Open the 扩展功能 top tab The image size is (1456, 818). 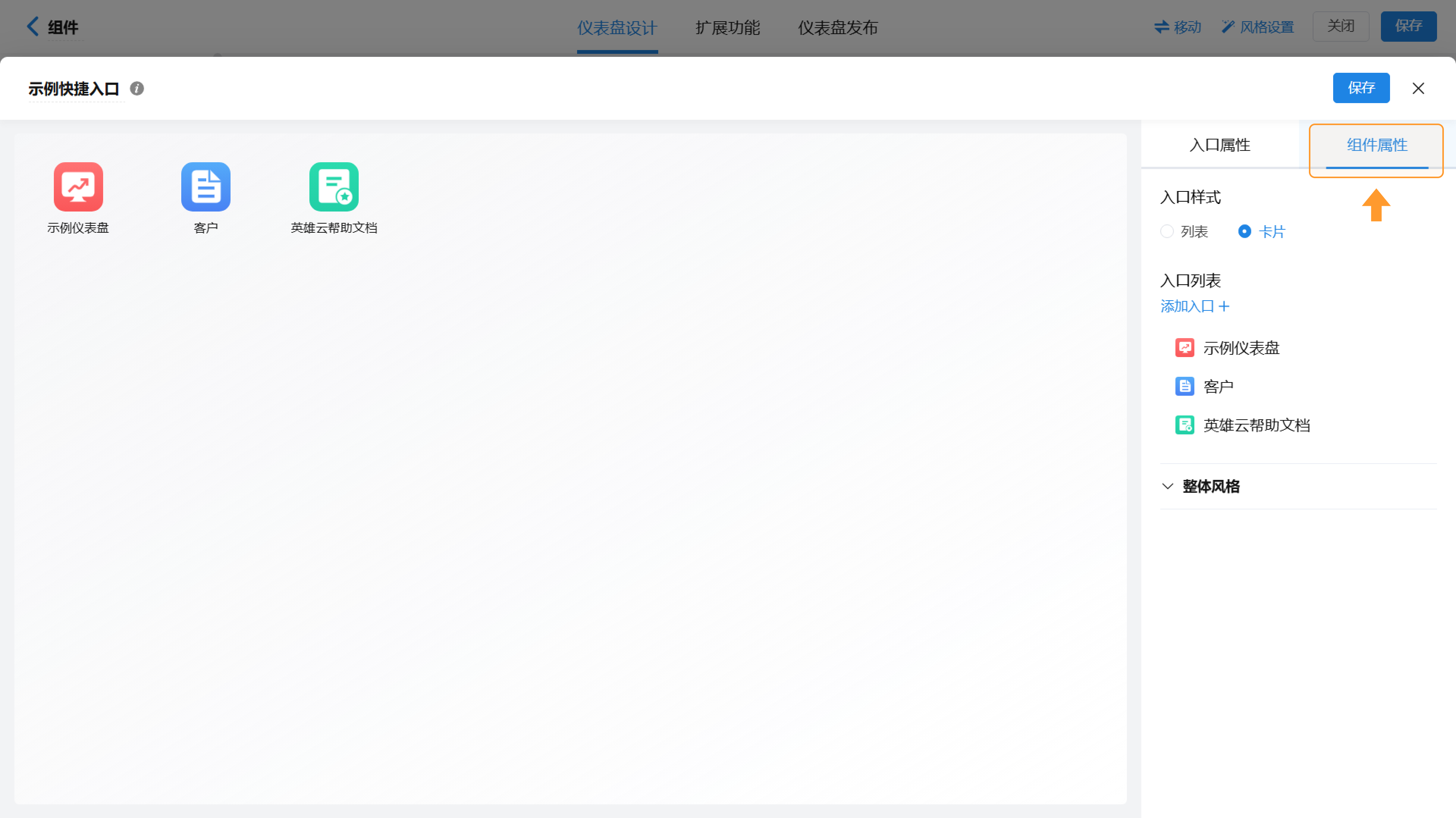click(x=728, y=28)
